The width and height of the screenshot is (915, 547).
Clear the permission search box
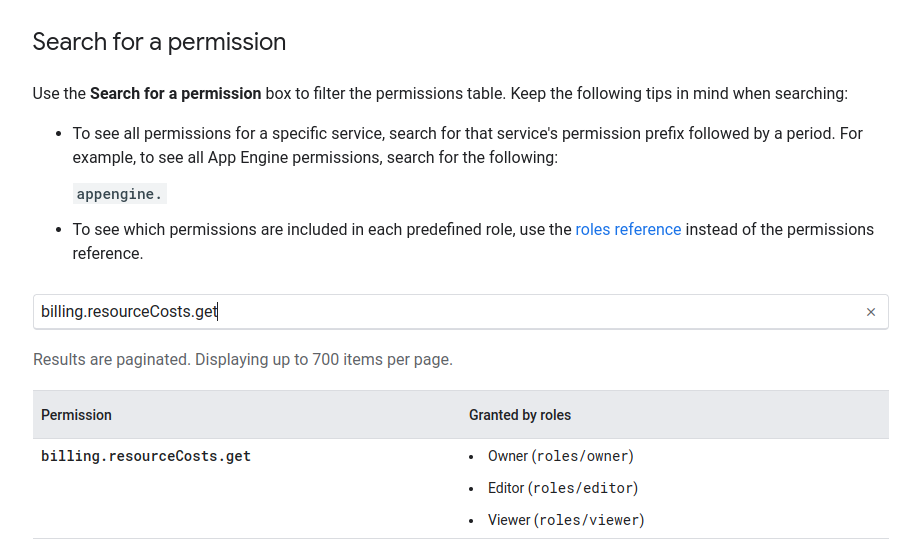click(870, 312)
